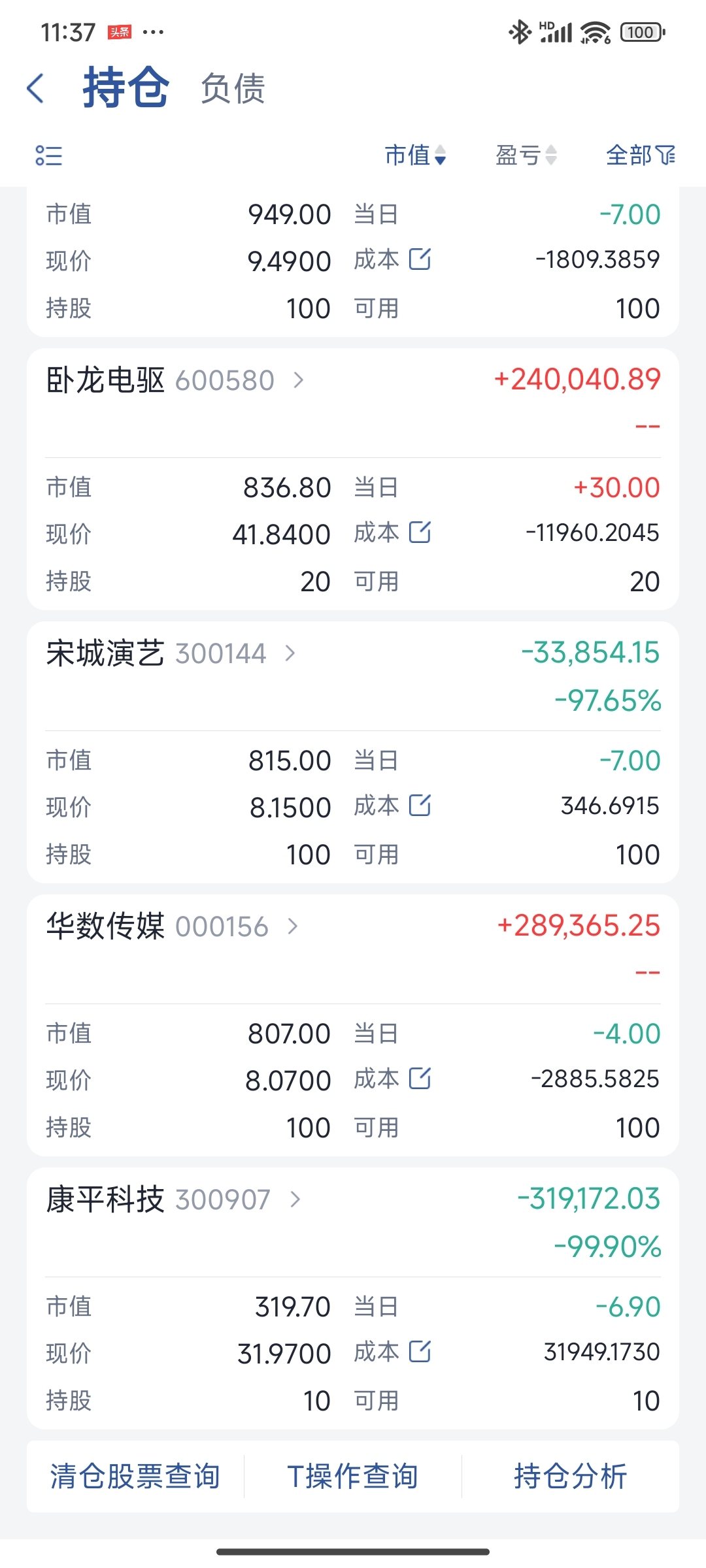Open 清仓股票查询
Image resolution: width=706 pixels, height=1568 pixels.
pos(135,1477)
